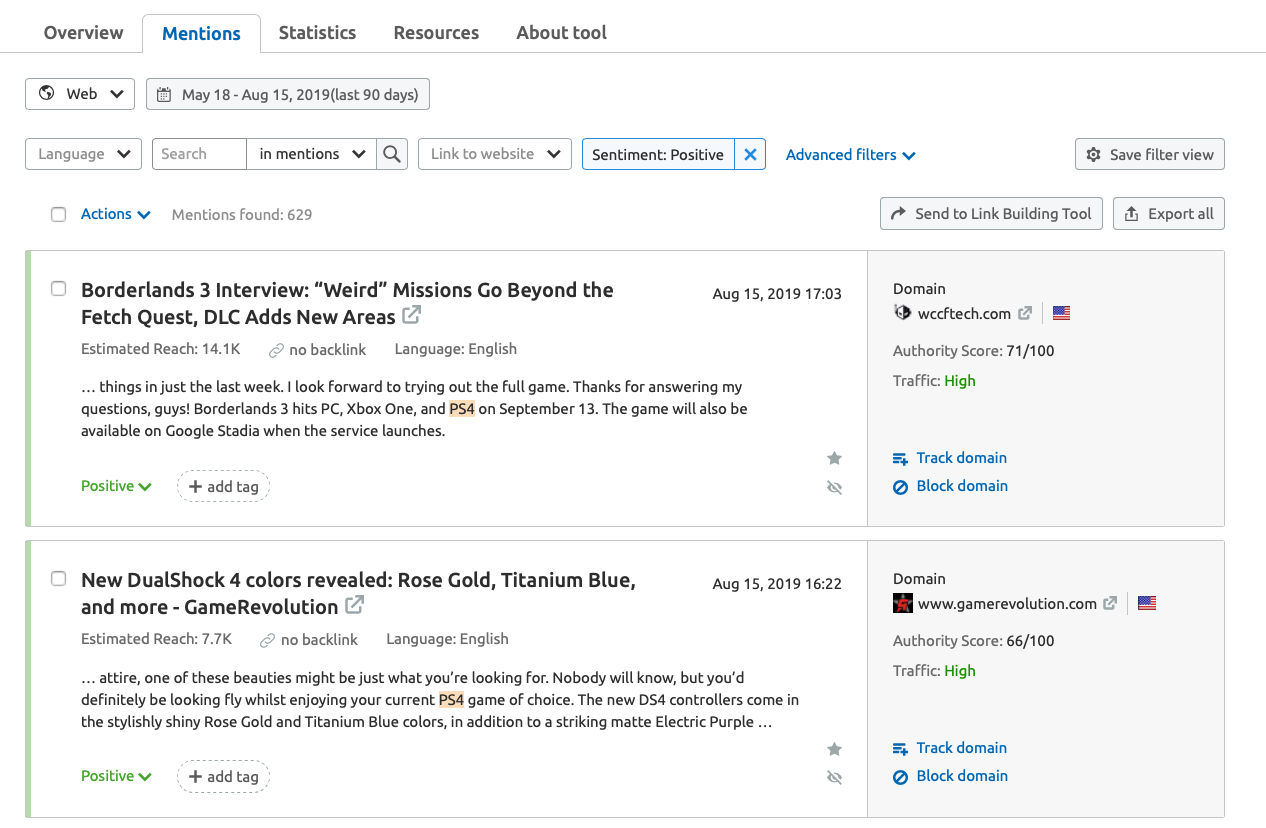Click the search magnifier icon button
This screenshot has width=1266, height=828.
tap(392, 154)
